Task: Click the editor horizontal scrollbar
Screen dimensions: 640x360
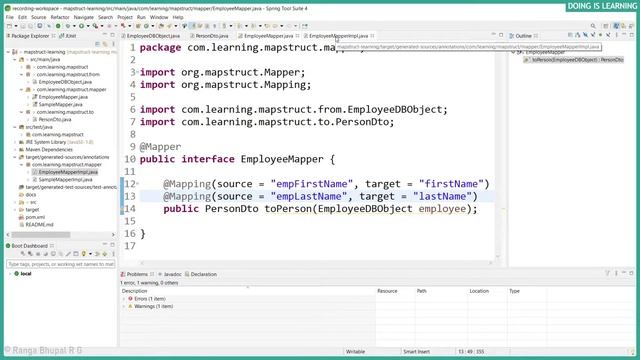Action: [x=316, y=263]
